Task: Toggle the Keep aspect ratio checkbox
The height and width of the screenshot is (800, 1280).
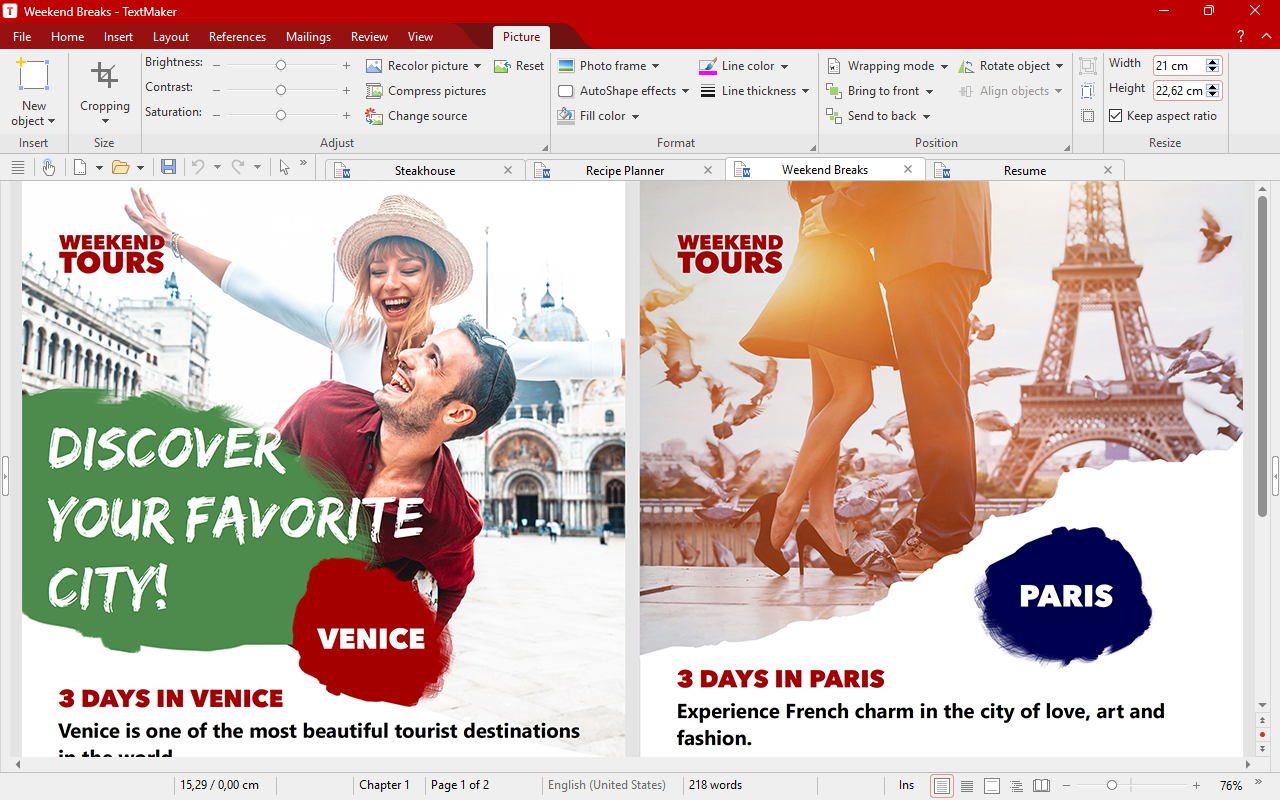Action: (1116, 116)
